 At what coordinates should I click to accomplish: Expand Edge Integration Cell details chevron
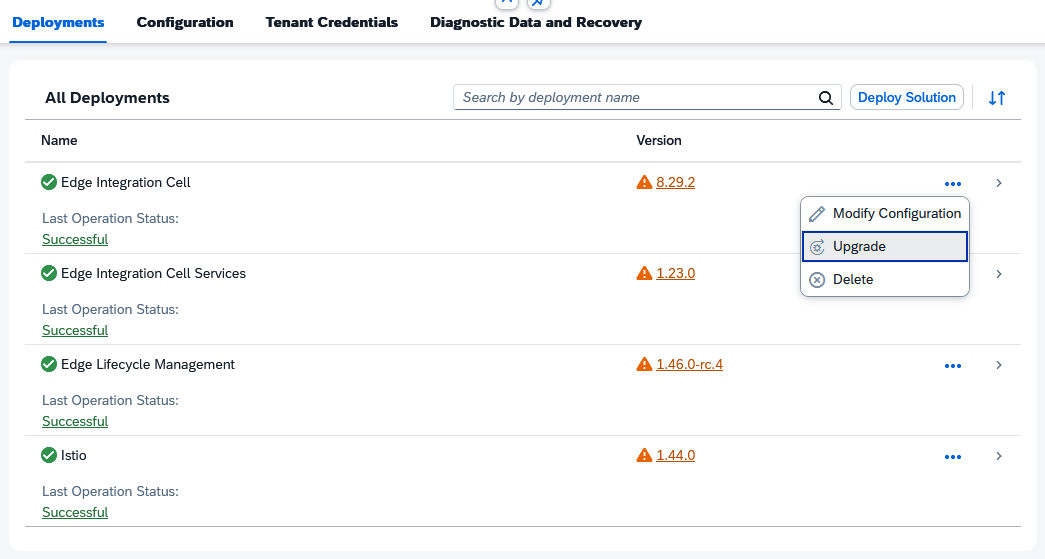coord(998,183)
